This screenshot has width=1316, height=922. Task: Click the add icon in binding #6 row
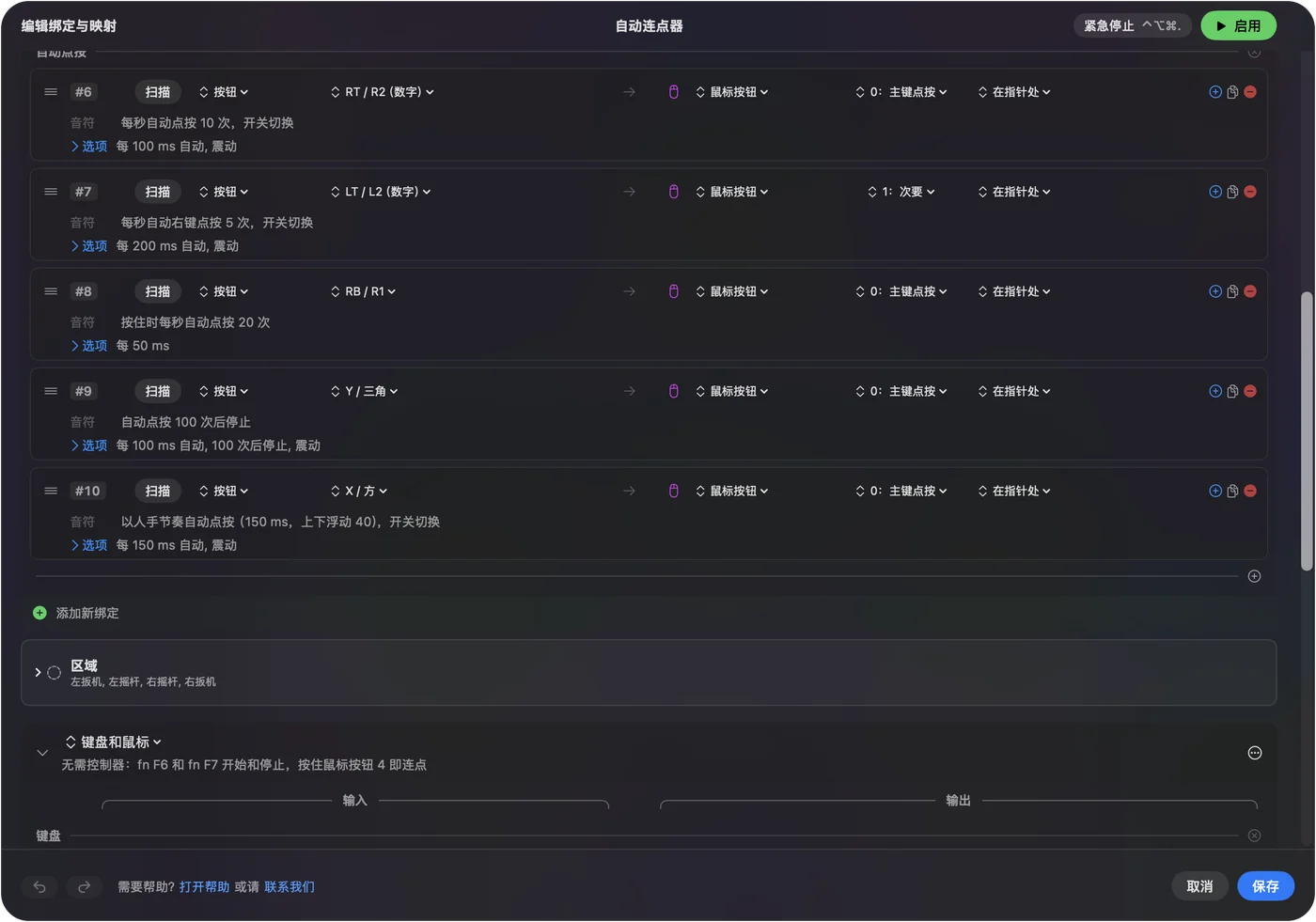tap(1215, 92)
